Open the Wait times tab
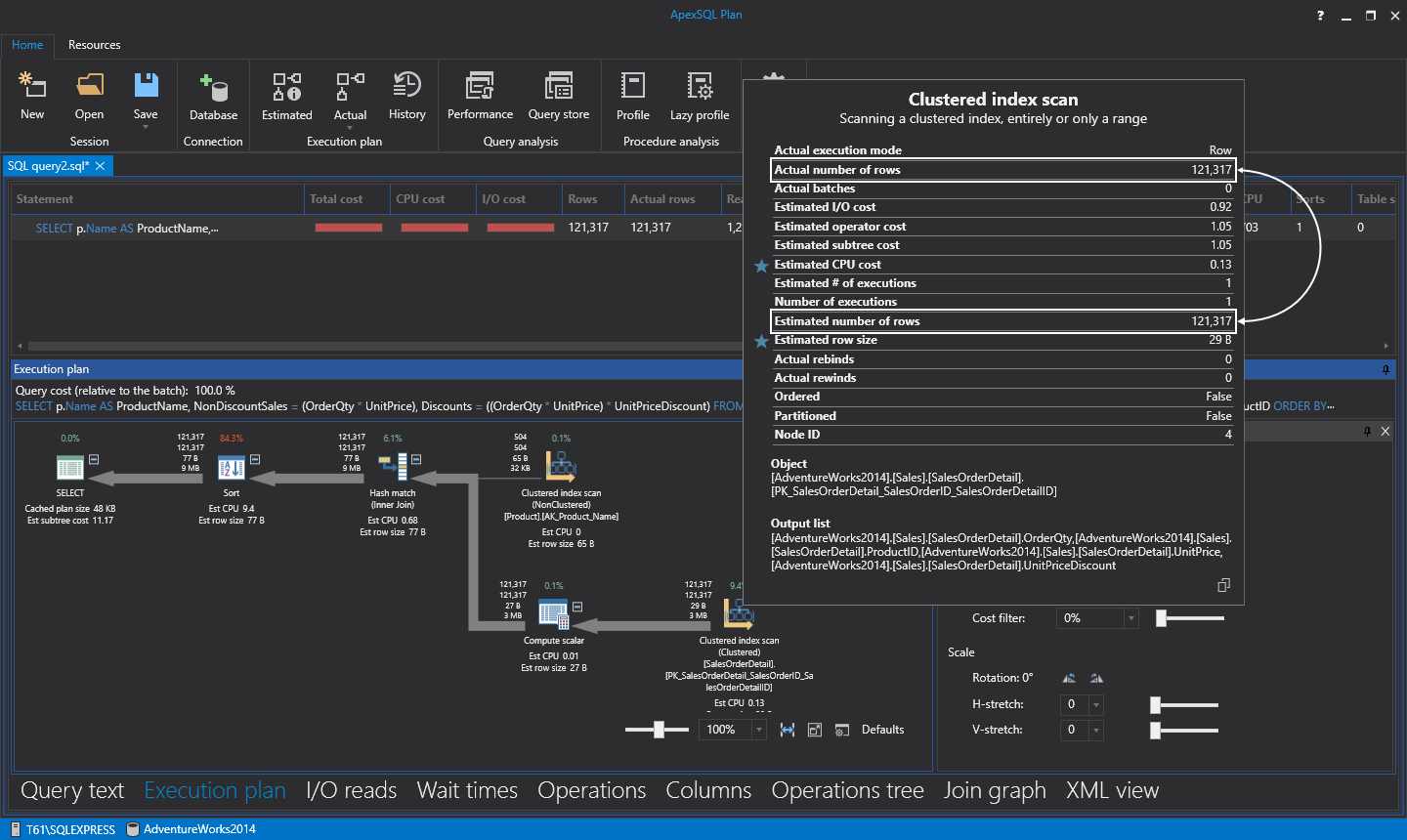 pos(467,790)
